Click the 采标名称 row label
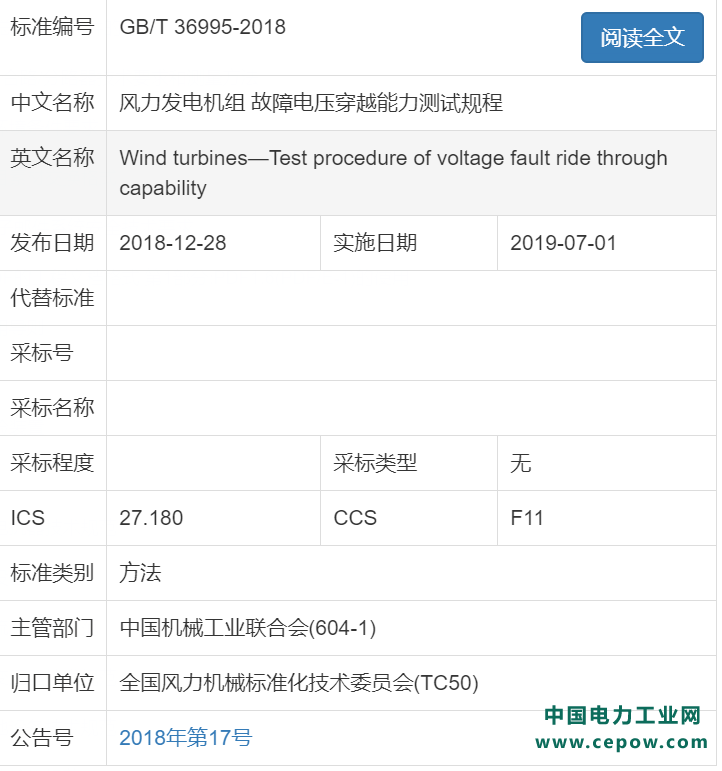The height and width of the screenshot is (771, 722). 52,408
